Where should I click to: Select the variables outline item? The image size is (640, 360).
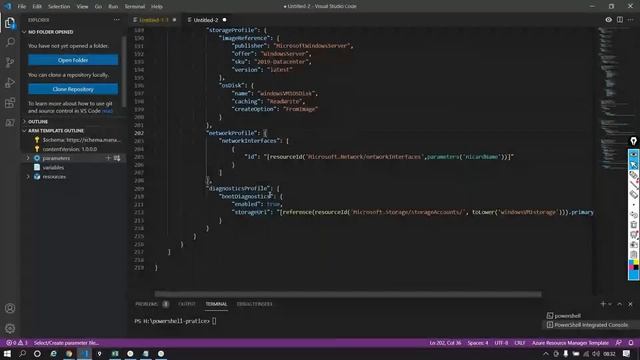[53, 167]
